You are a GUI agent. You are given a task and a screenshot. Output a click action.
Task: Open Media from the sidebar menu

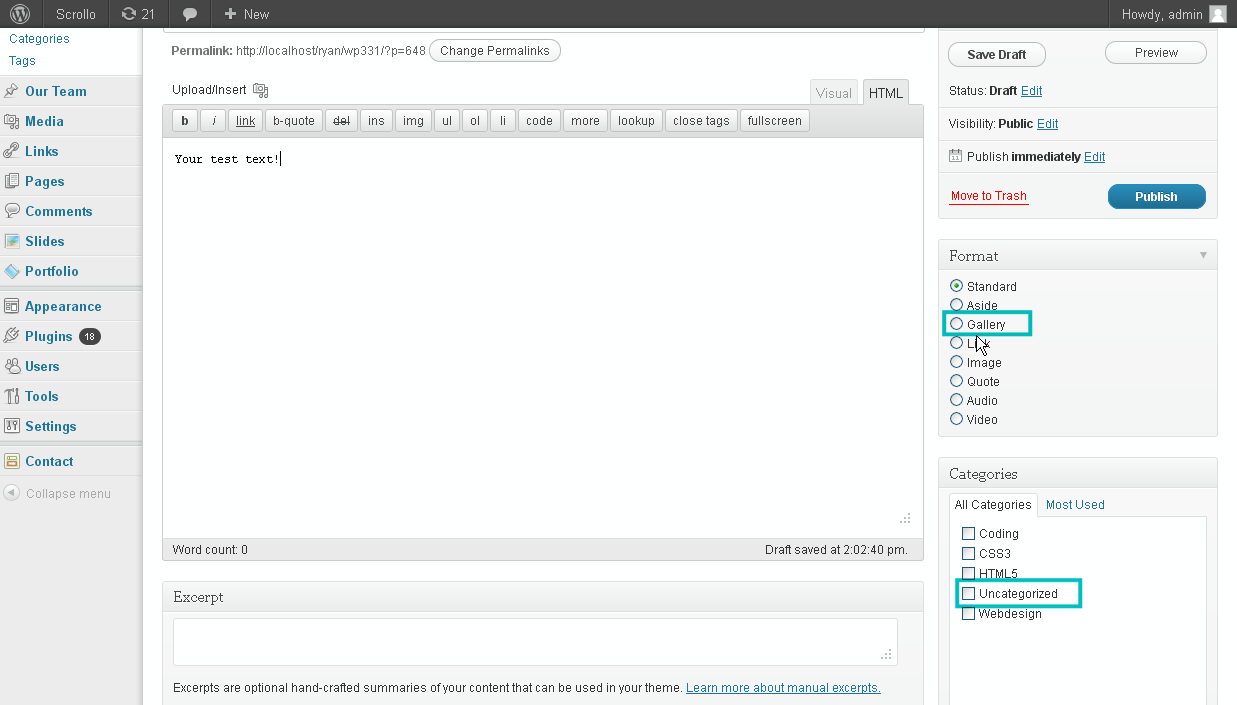click(x=44, y=121)
